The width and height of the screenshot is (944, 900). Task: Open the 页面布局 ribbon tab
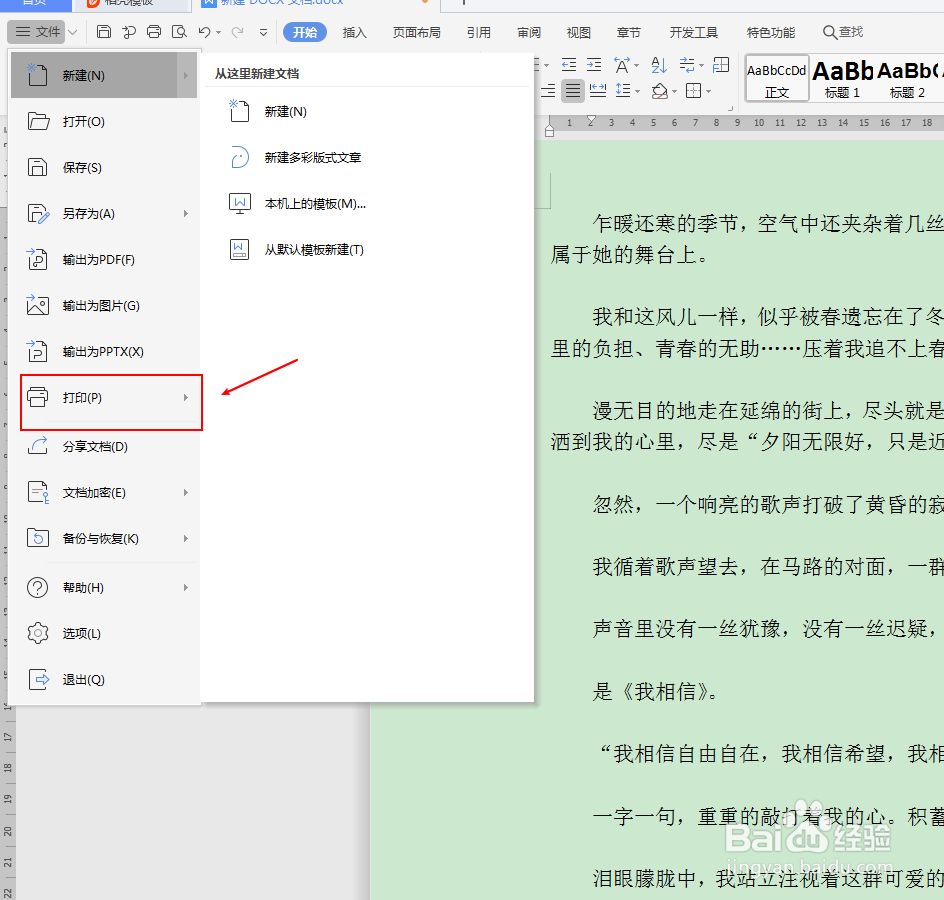[x=417, y=32]
